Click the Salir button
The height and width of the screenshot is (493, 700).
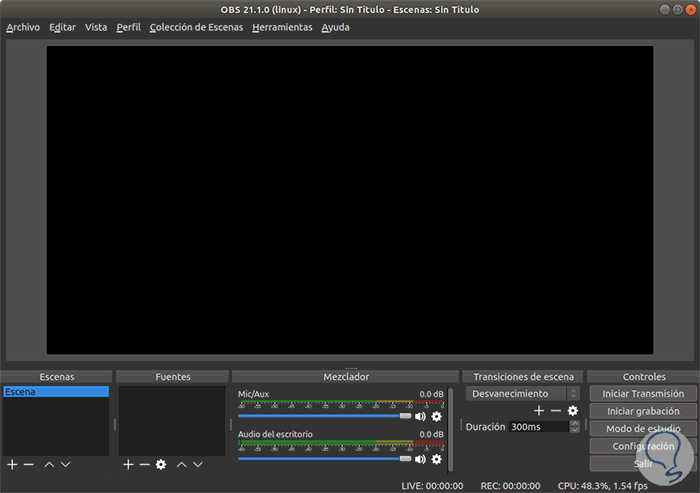(643, 464)
